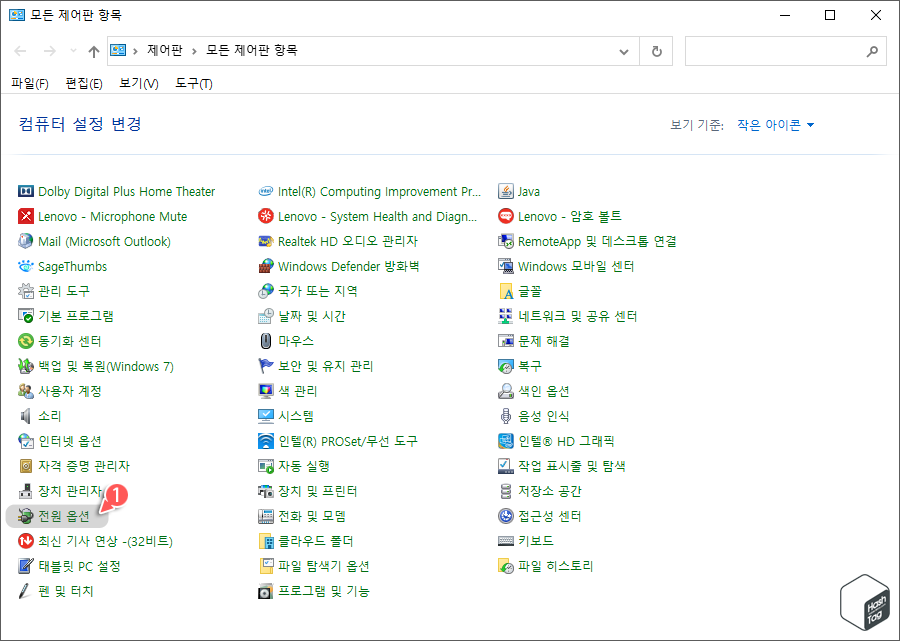Open the 소리 speaker icon
The image size is (900, 641).
[x=26, y=415]
